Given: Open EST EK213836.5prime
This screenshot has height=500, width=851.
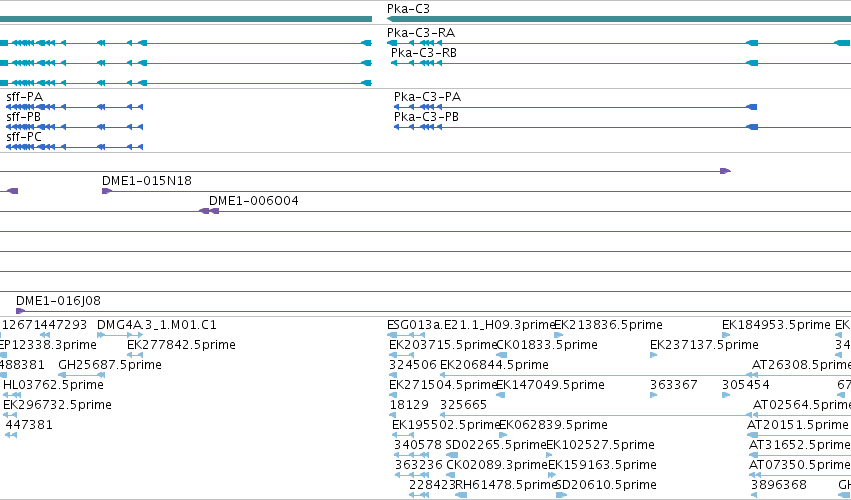Looking at the screenshot, I should (608, 325).
